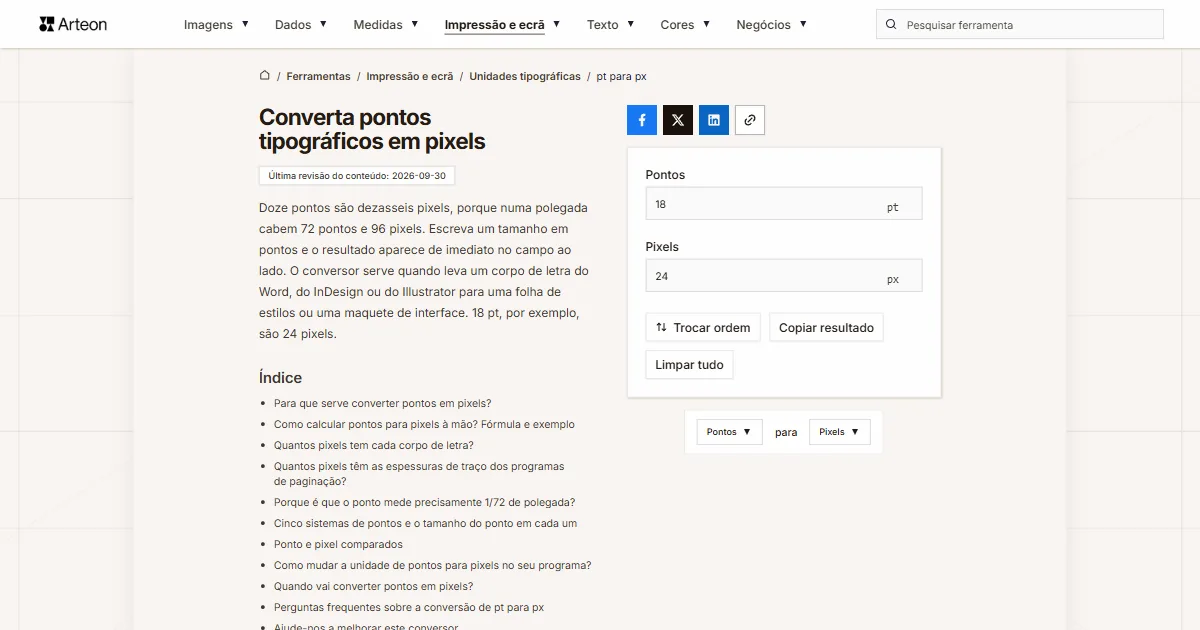Go to Impressão e ecrã breadcrumb
Screen dimensions: 1200x630
(410, 76)
